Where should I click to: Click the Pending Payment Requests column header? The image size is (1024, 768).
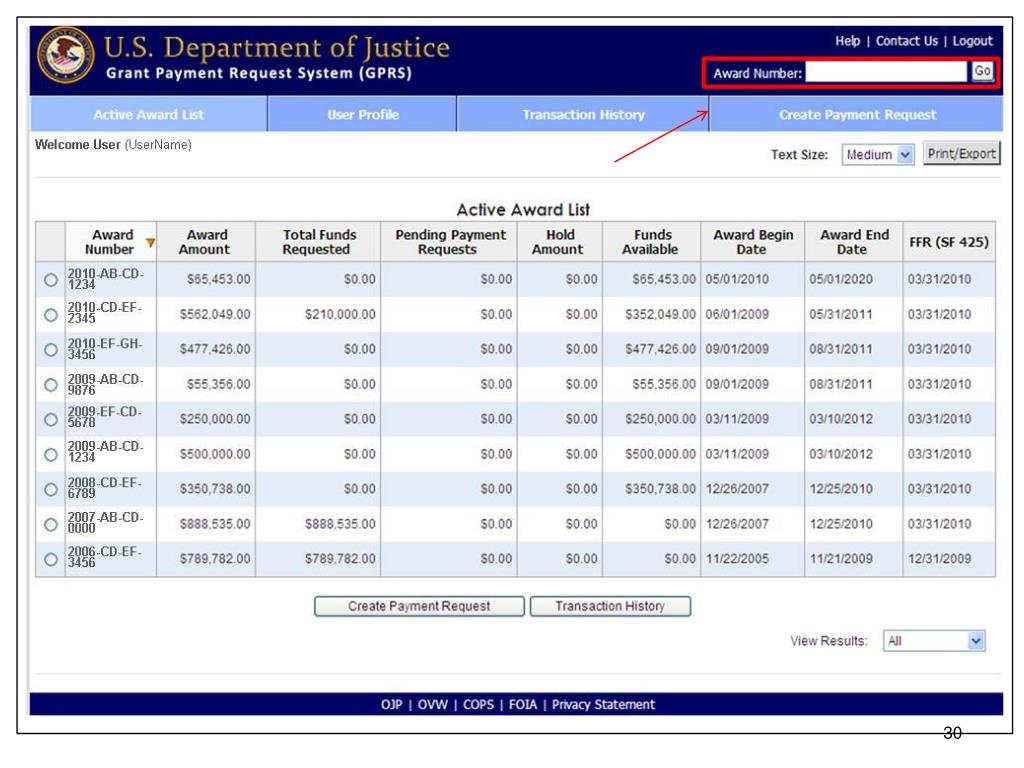coord(449,242)
